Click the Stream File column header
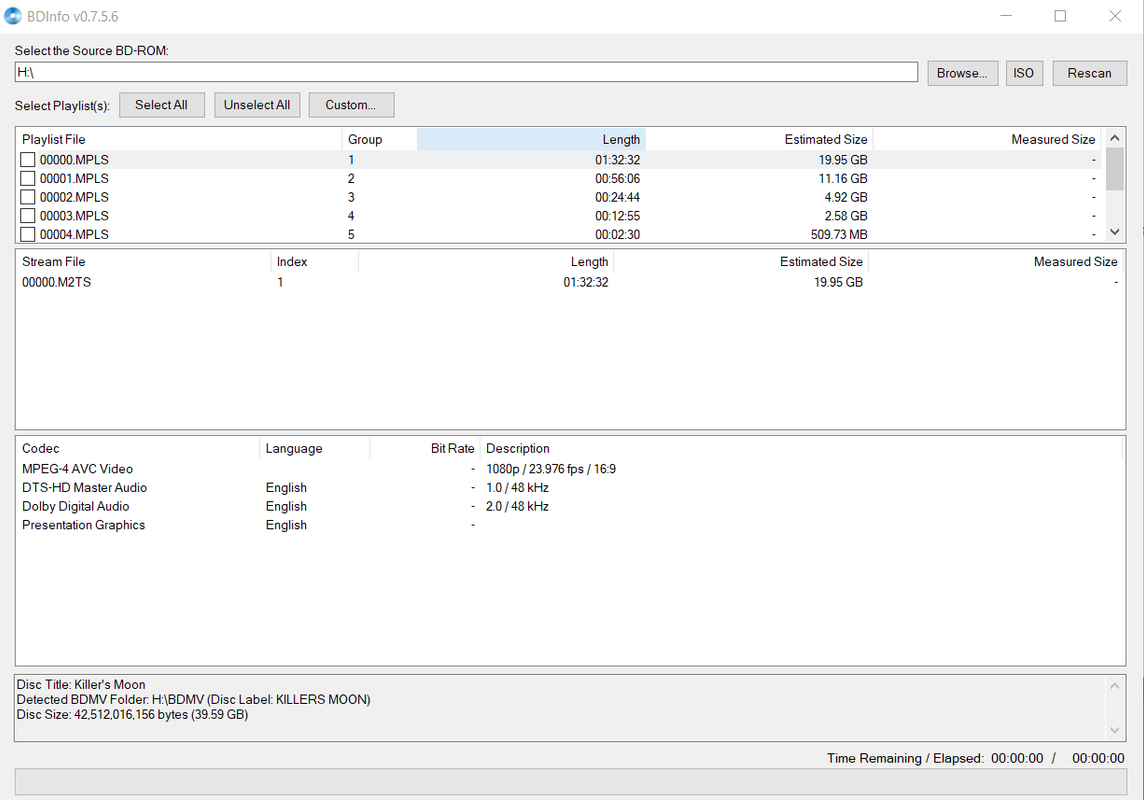 (143, 262)
